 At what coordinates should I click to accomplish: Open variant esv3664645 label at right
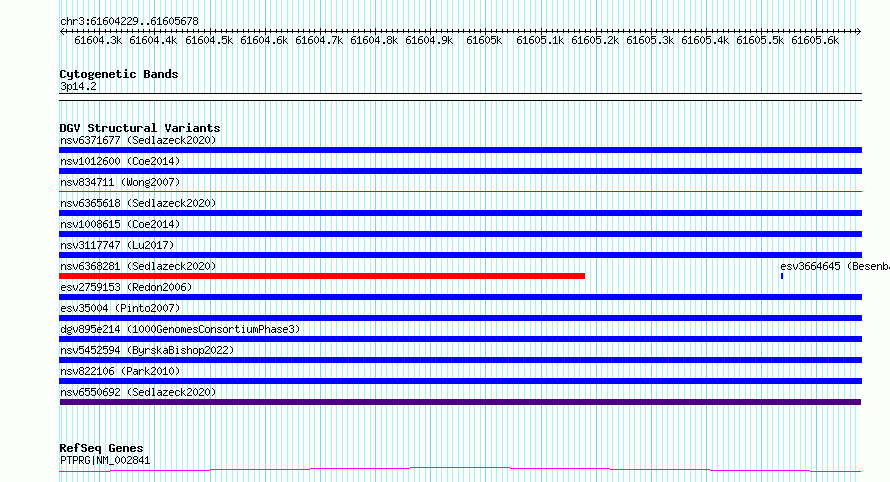(x=834, y=266)
